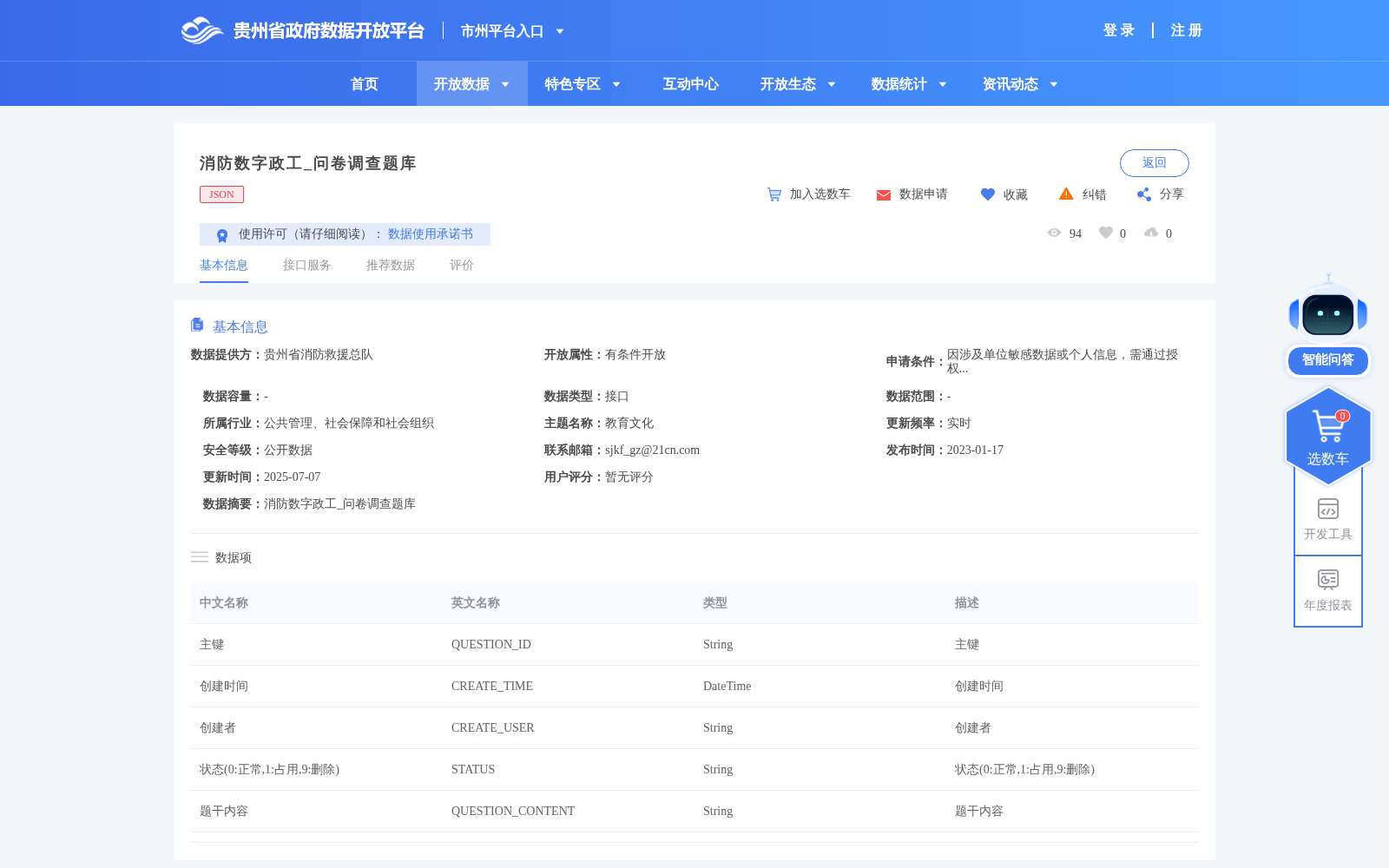Open the 开发工具 sidebar icon
Viewport: 1389px width, 868px height.
pos(1328,509)
